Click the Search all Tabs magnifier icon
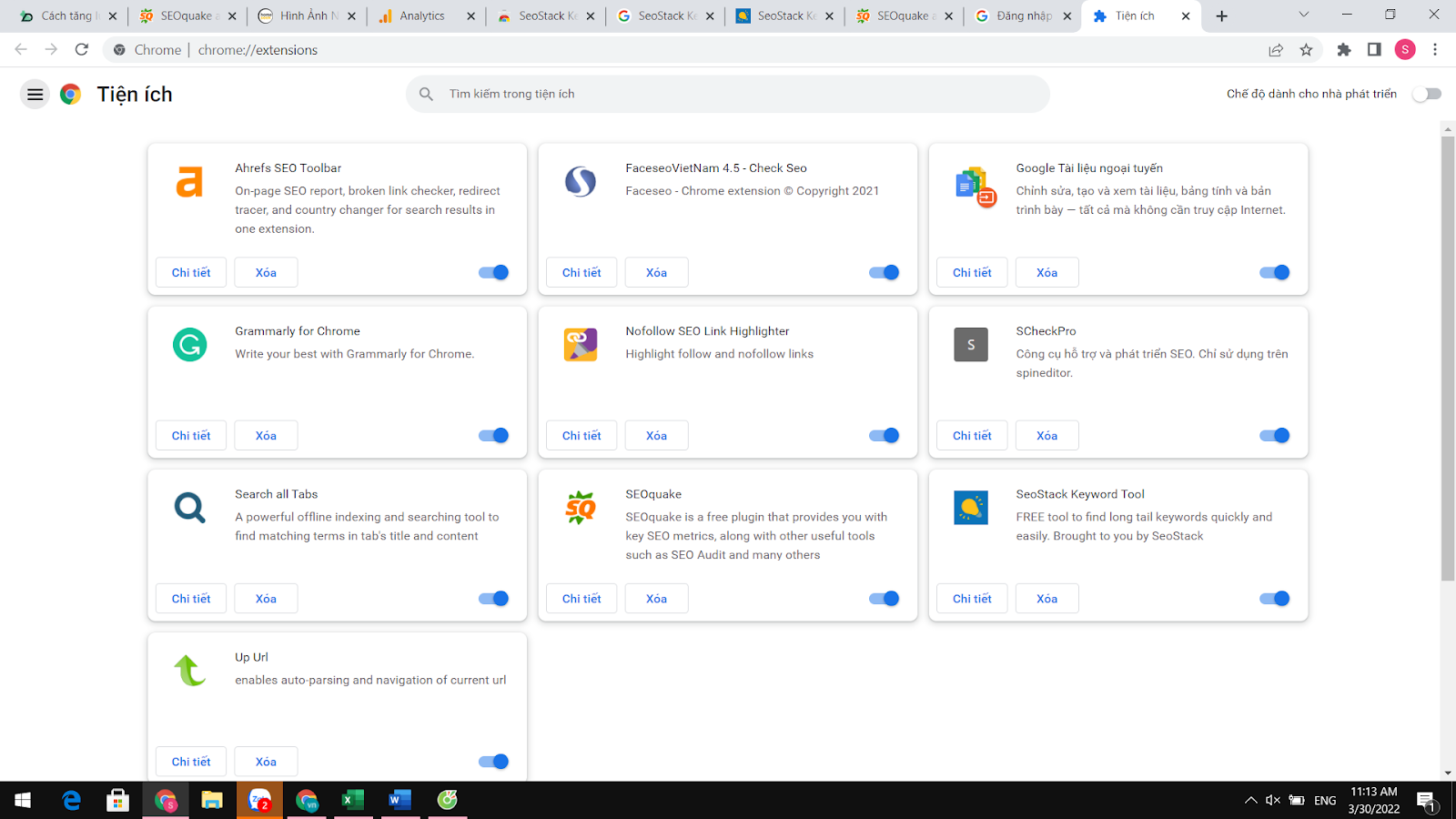The height and width of the screenshot is (819, 1456). coord(189,508)
